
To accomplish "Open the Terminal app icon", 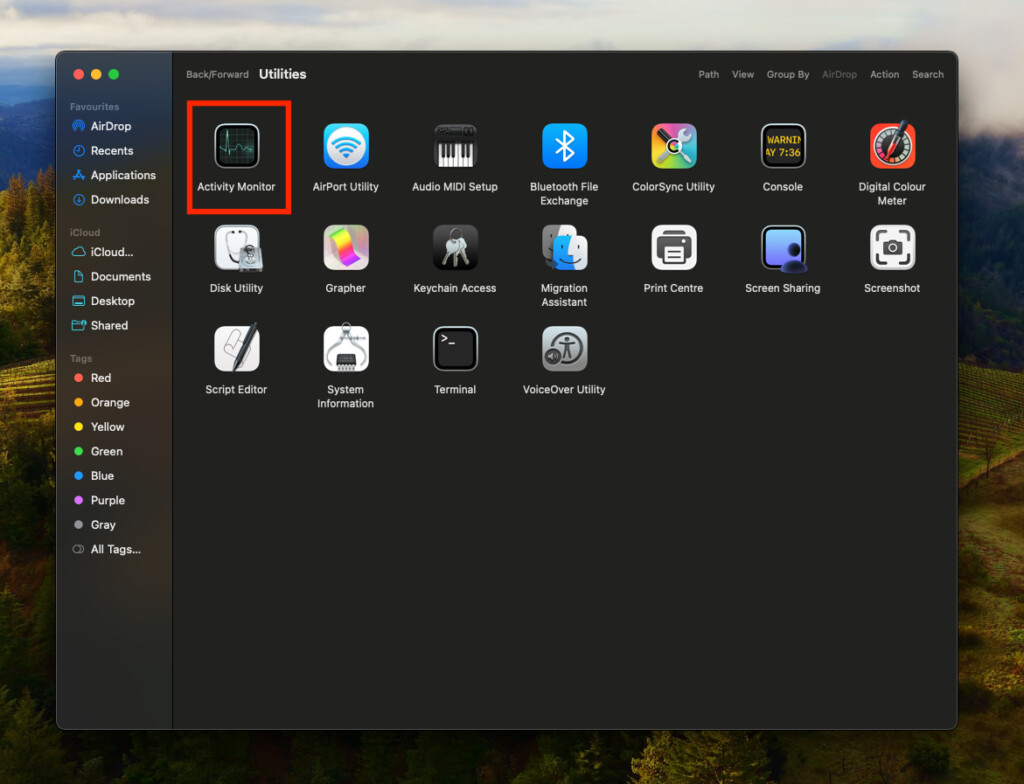I will coord(455,349).
